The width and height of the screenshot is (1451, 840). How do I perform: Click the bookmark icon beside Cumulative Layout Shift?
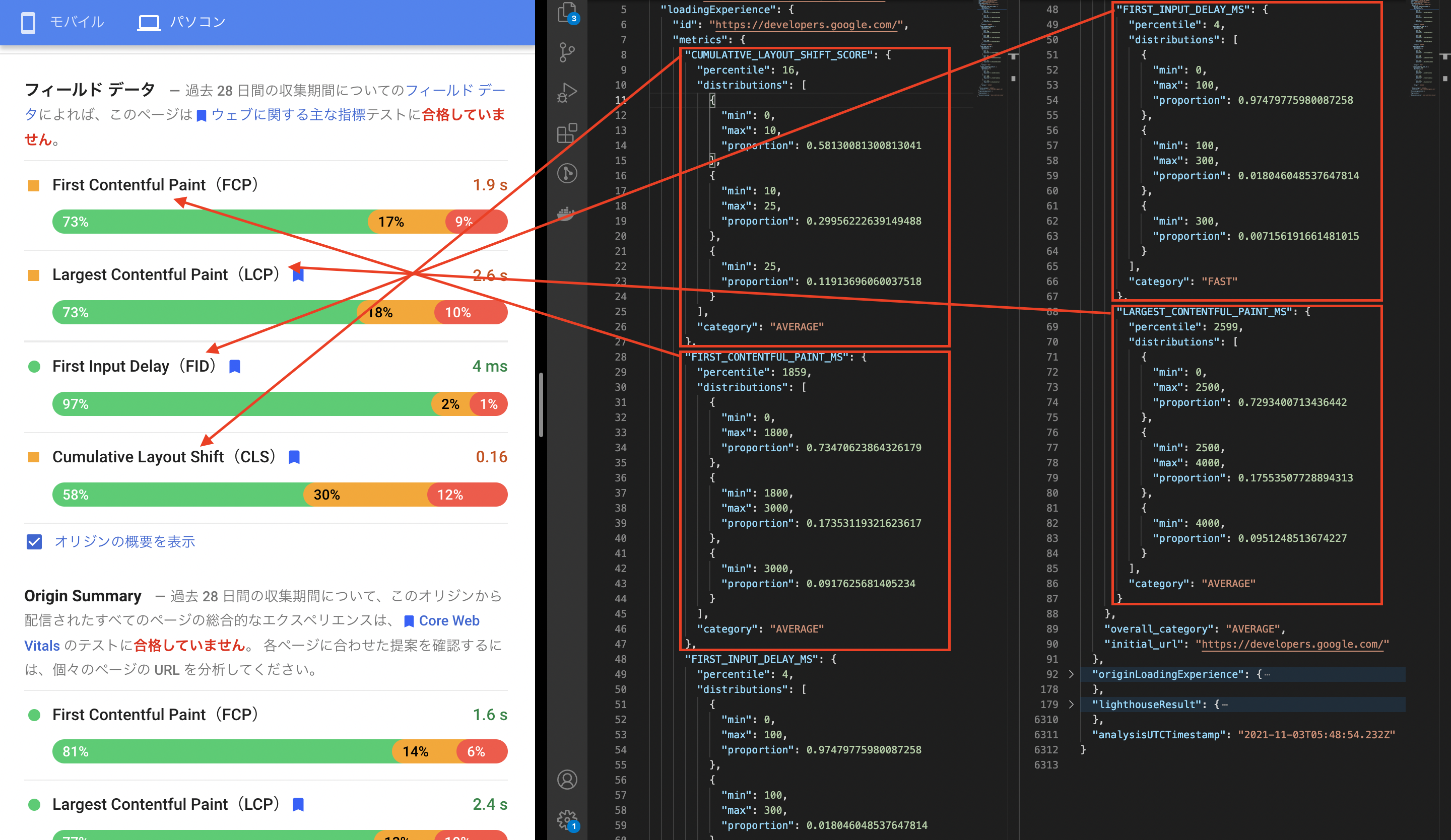[294, 457]
